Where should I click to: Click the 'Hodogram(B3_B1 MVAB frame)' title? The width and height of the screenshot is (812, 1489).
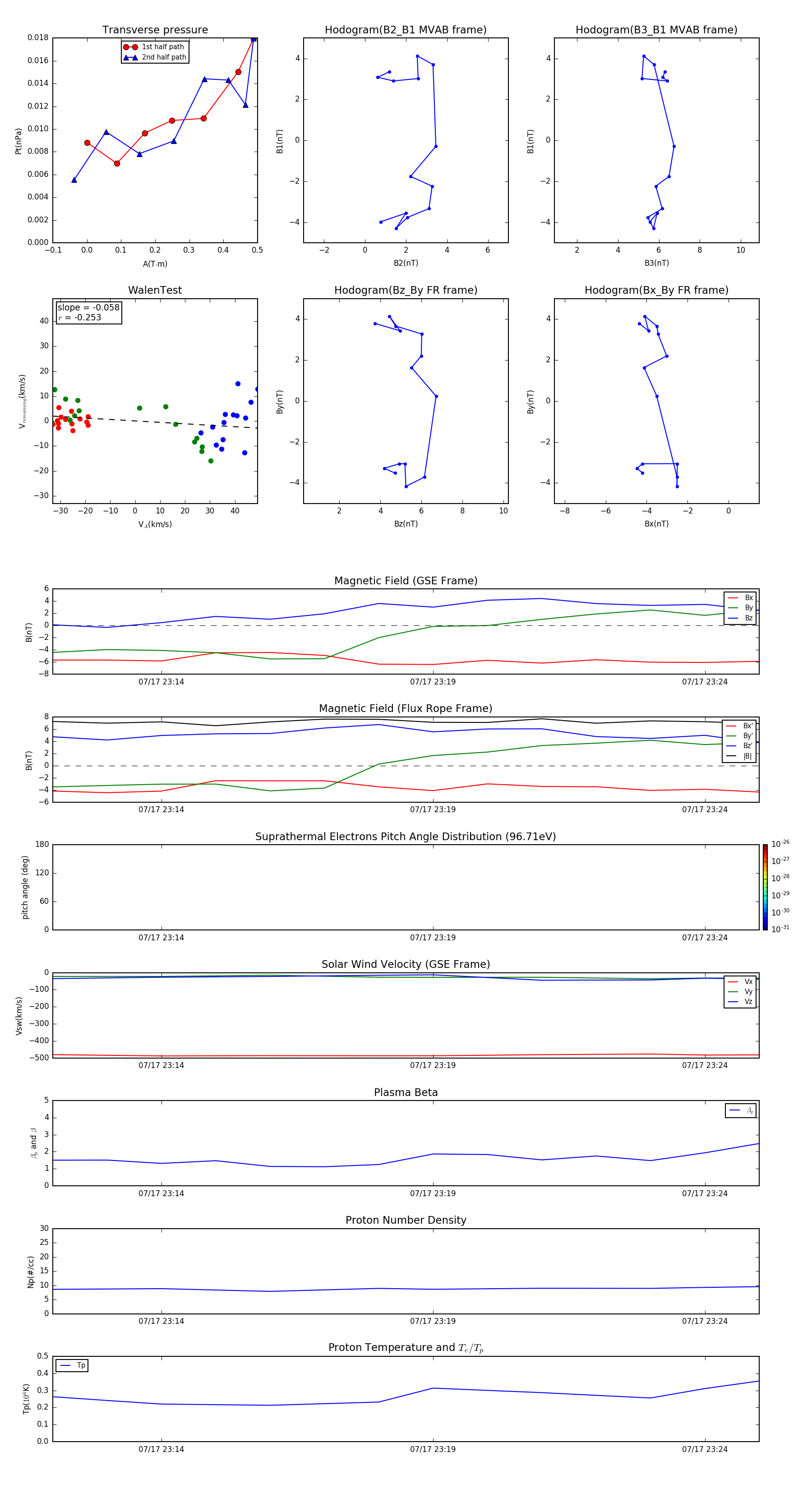point(656,30)
